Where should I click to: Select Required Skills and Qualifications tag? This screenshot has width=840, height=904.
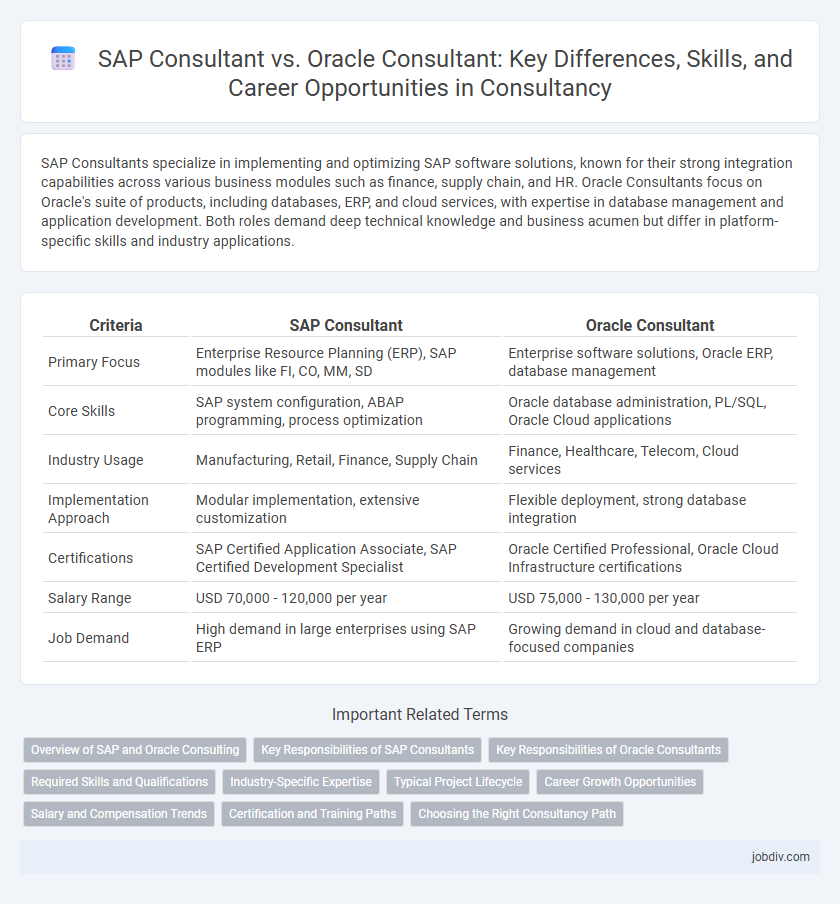119,782
